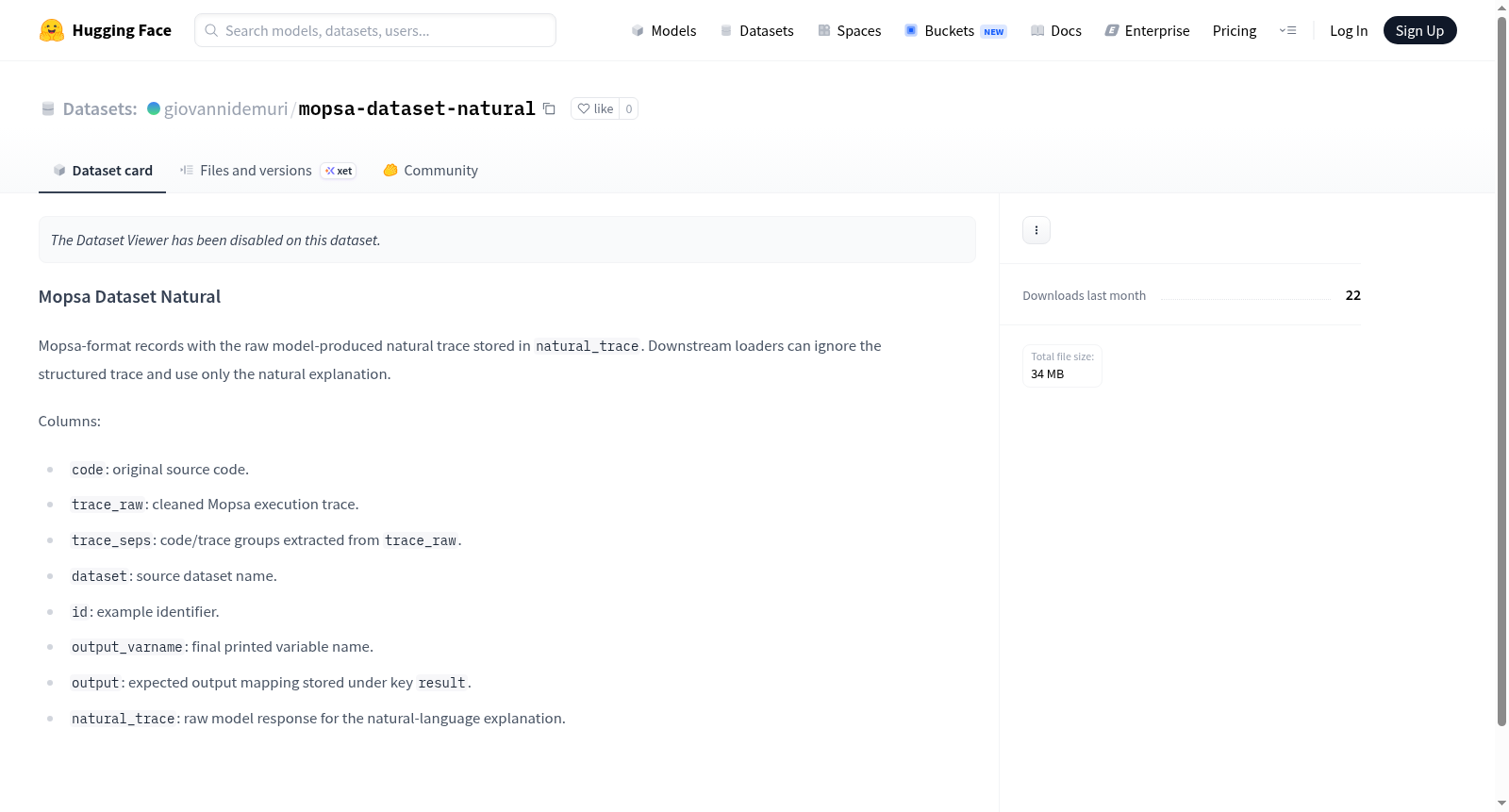
Task: Click the output_varname column list item
Action: pos(223,647)
